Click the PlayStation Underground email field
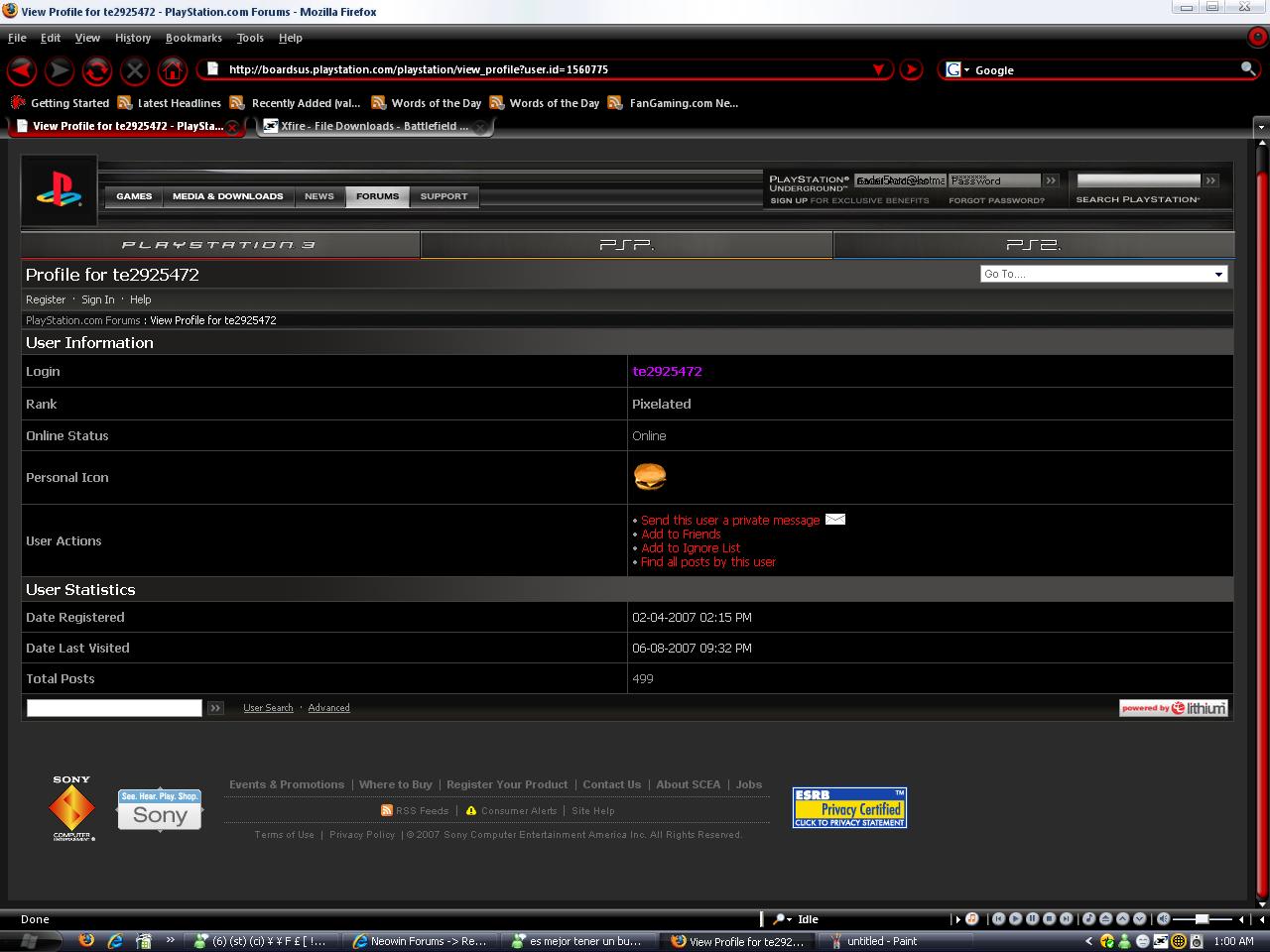The width and height of the screenshot is (1270, 952). tap(900, 180)
